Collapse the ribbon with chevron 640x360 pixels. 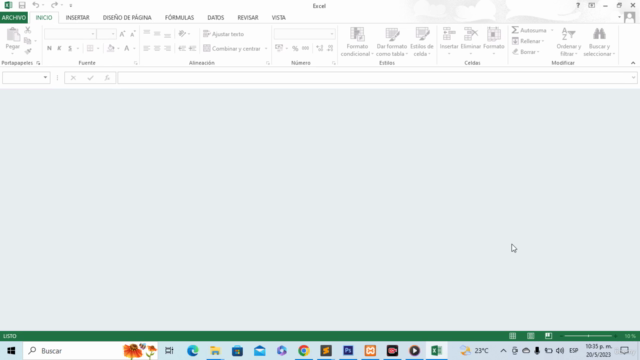(x=633, y=63)
